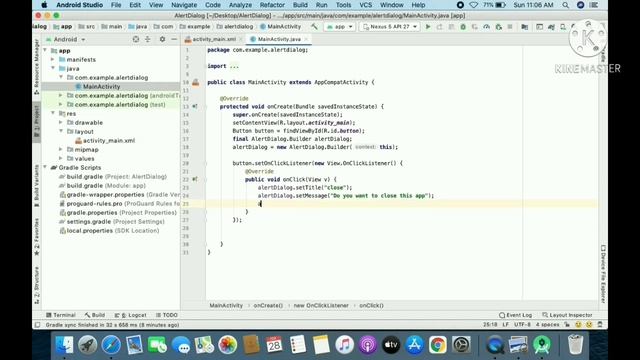Open the profiler gauge icon in the toolbar
This screenshot has width=640, height=360.
pyautogui.click(x=487, y=27)
